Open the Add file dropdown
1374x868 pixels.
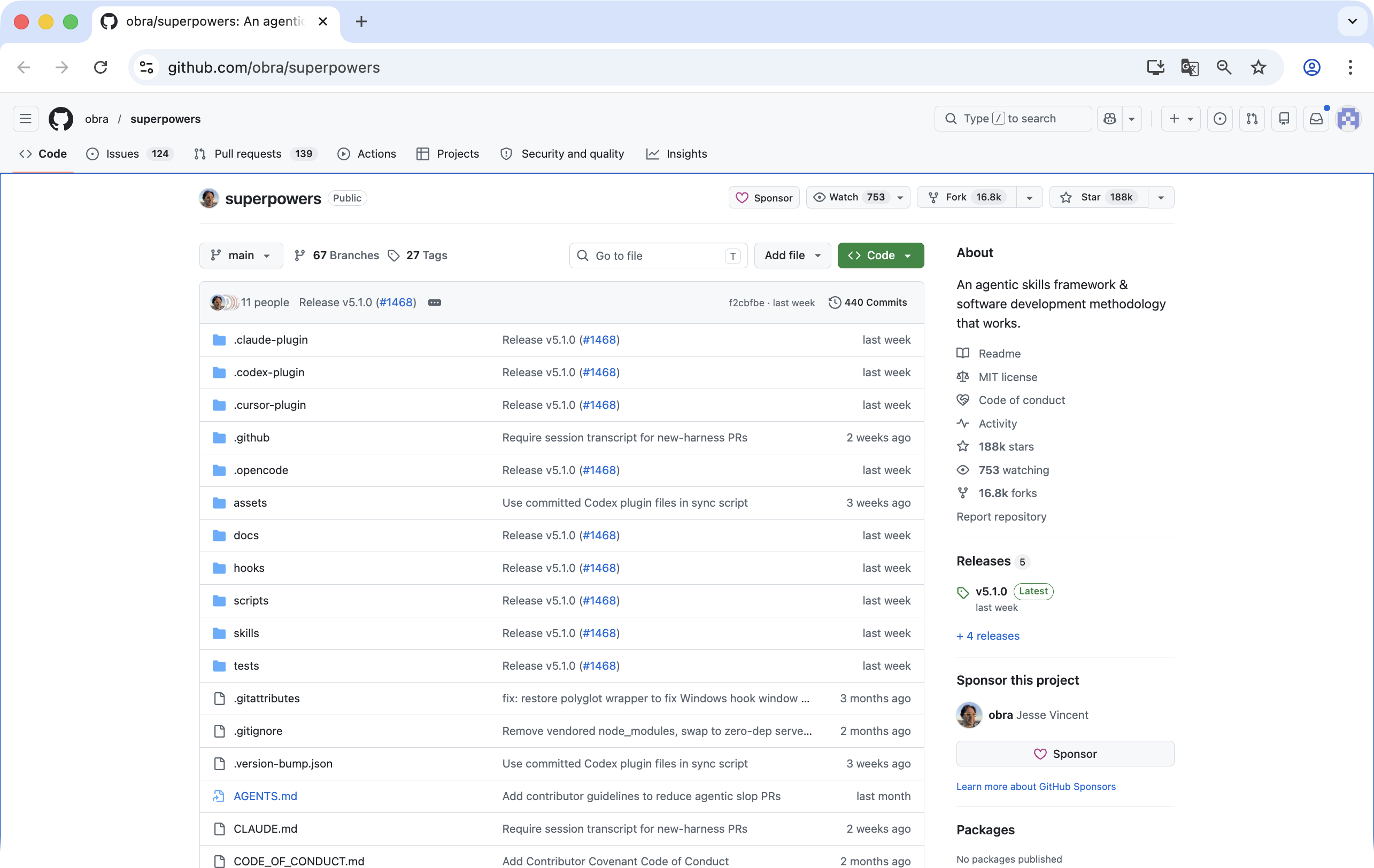pyautogui.click(x=792, y=255)
